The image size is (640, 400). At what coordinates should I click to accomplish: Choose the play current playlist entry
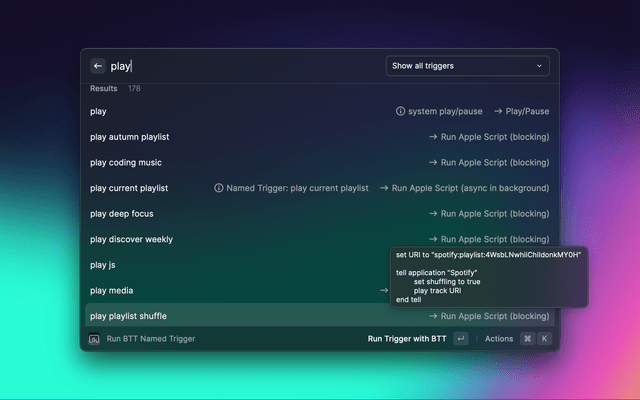pyautogui.click(x=129, y=188)
